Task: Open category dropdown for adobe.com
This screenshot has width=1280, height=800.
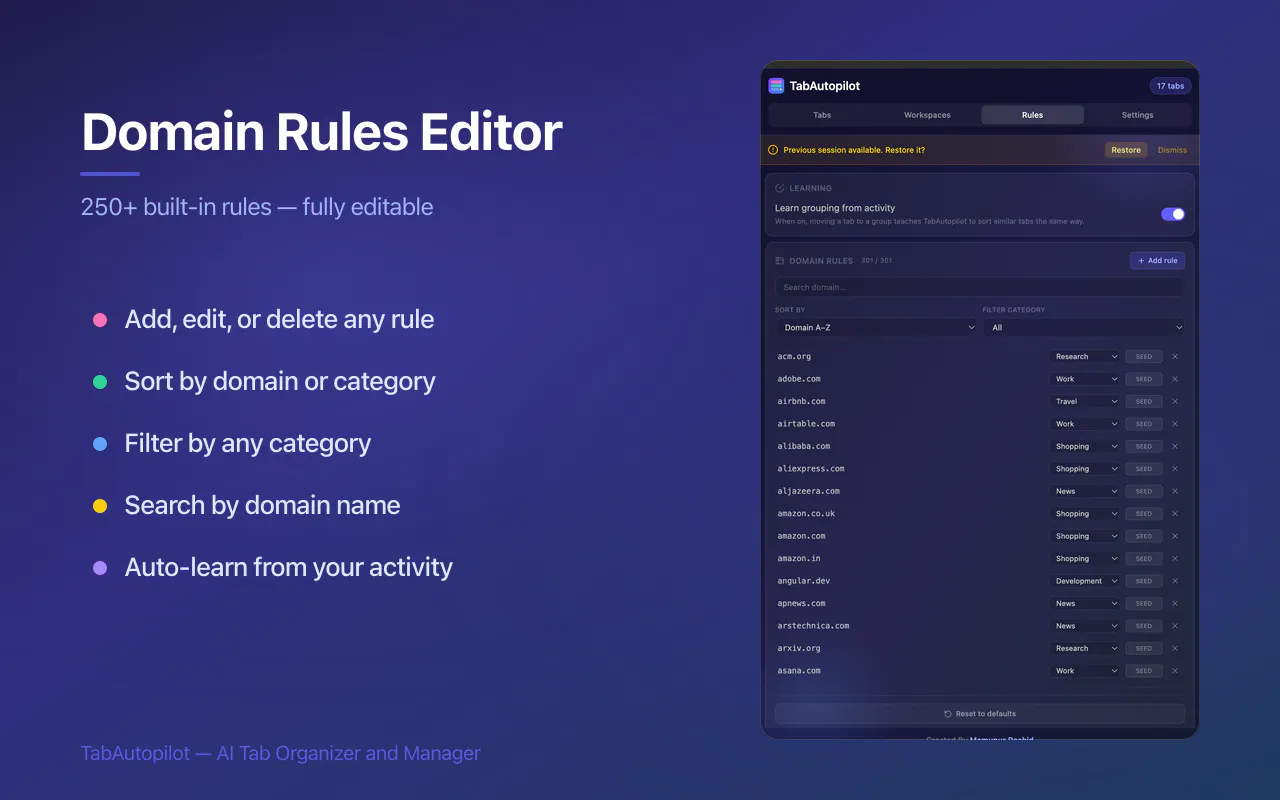Action: pos(1085,379)
